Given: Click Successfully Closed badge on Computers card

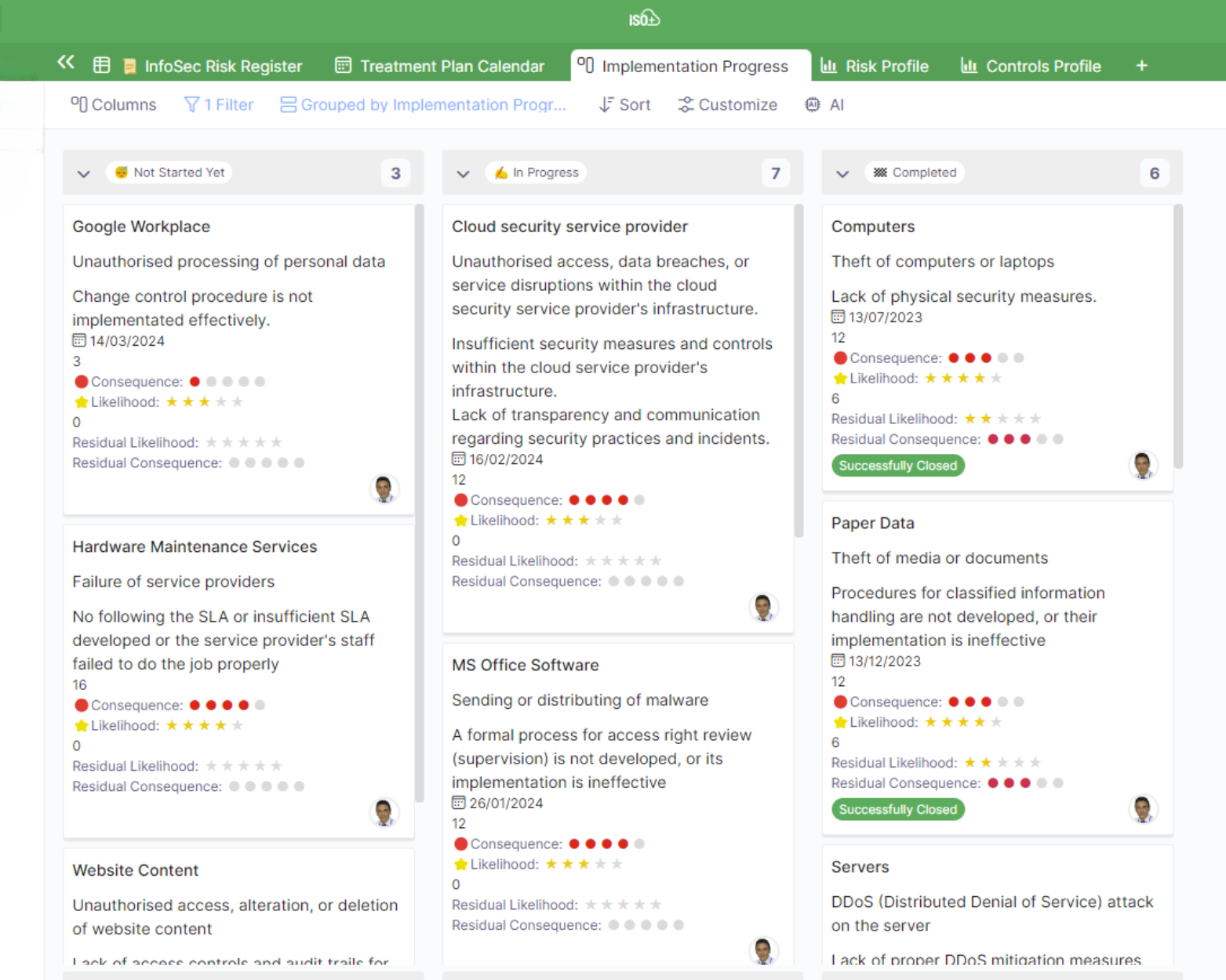Looking at the screenshot, I should [x=897, y=466].
